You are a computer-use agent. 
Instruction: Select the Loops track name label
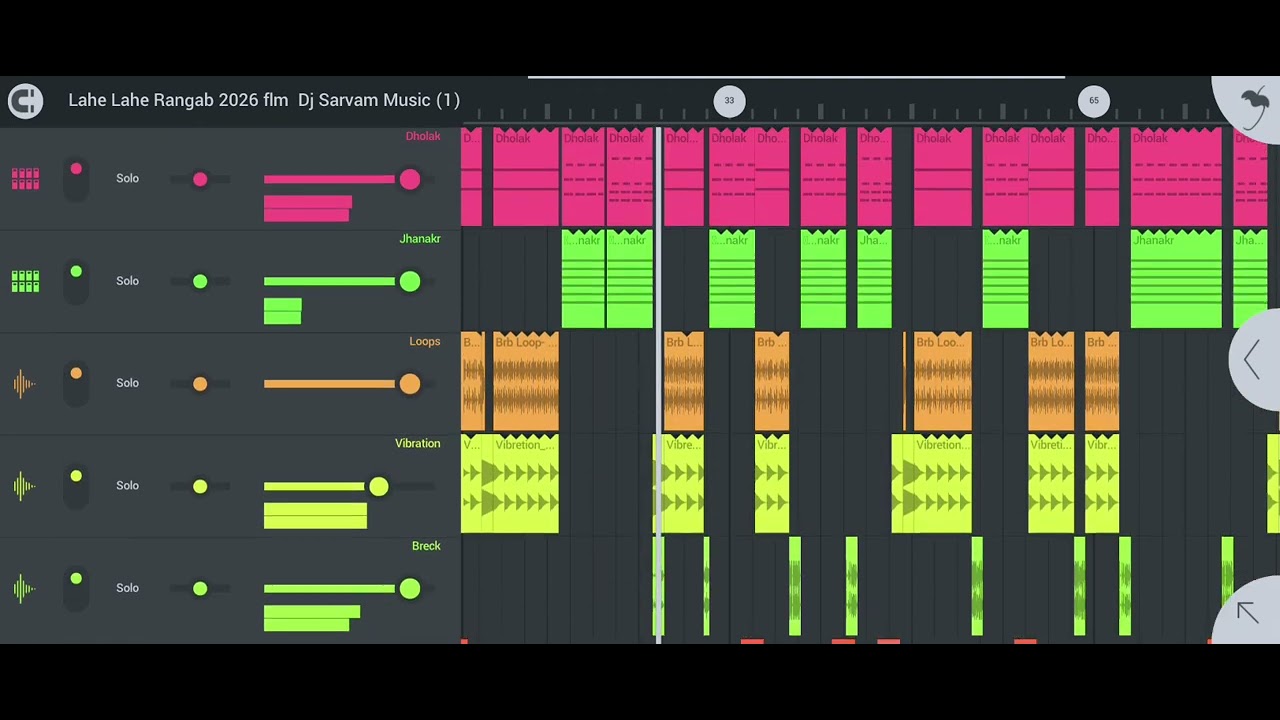tap(425, 341)
